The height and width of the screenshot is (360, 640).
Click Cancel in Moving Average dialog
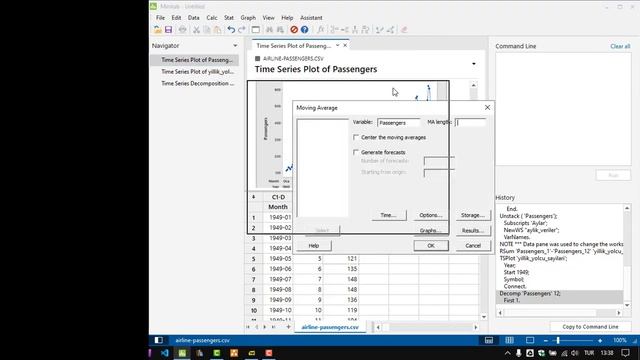pyautogui.click(x=473, y=245)
